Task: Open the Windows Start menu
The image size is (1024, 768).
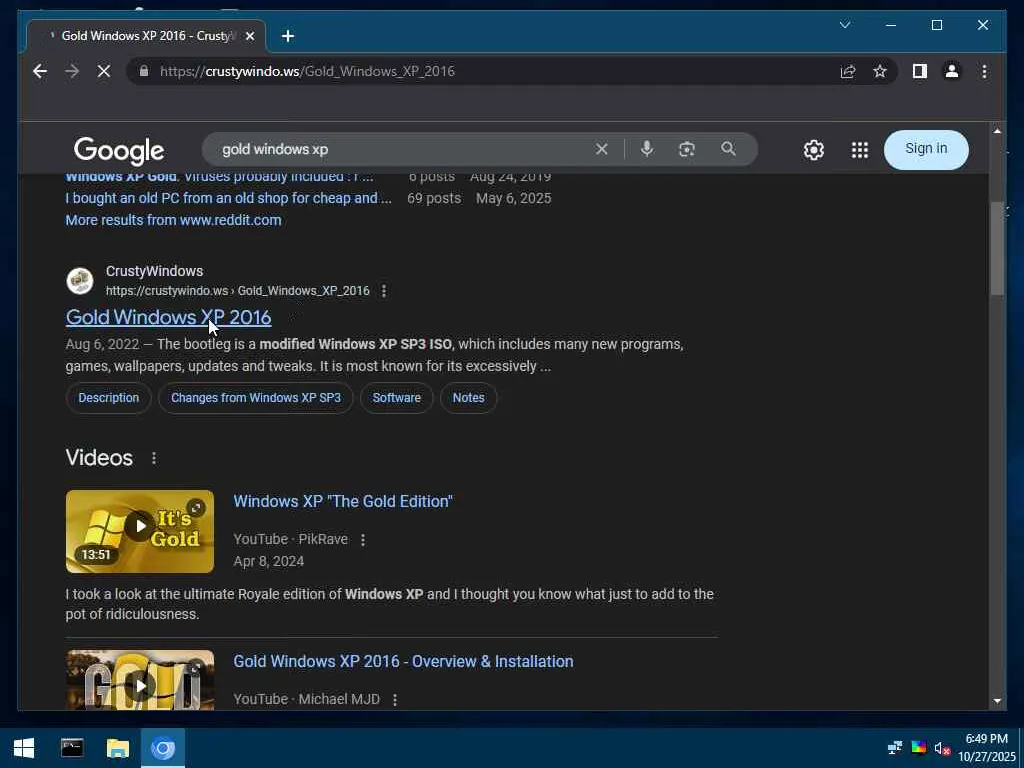Action: (24, 748)
